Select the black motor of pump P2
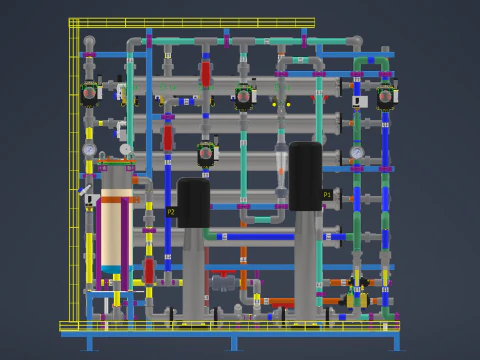The width and height of the screenshot is (480, 360). (193, 203)
